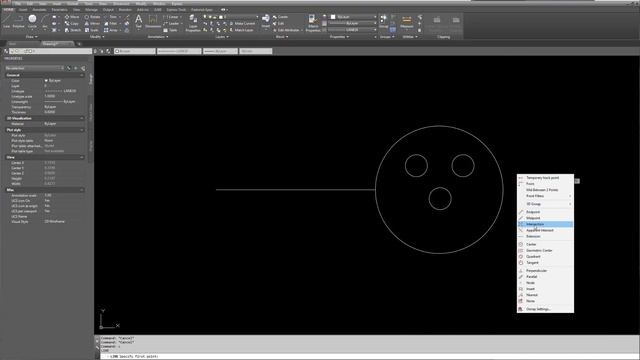Choose Perpendicular from snap context menu
Screen dimensions: 640x360
[x=545, y=271]
